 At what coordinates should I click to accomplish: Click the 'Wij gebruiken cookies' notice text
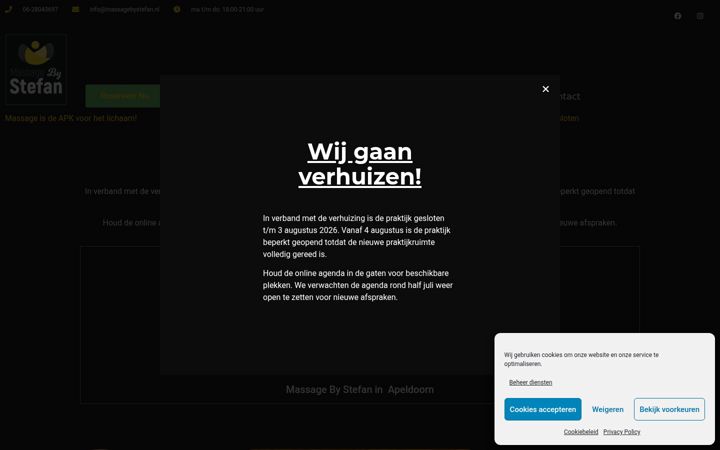[581, 359]
